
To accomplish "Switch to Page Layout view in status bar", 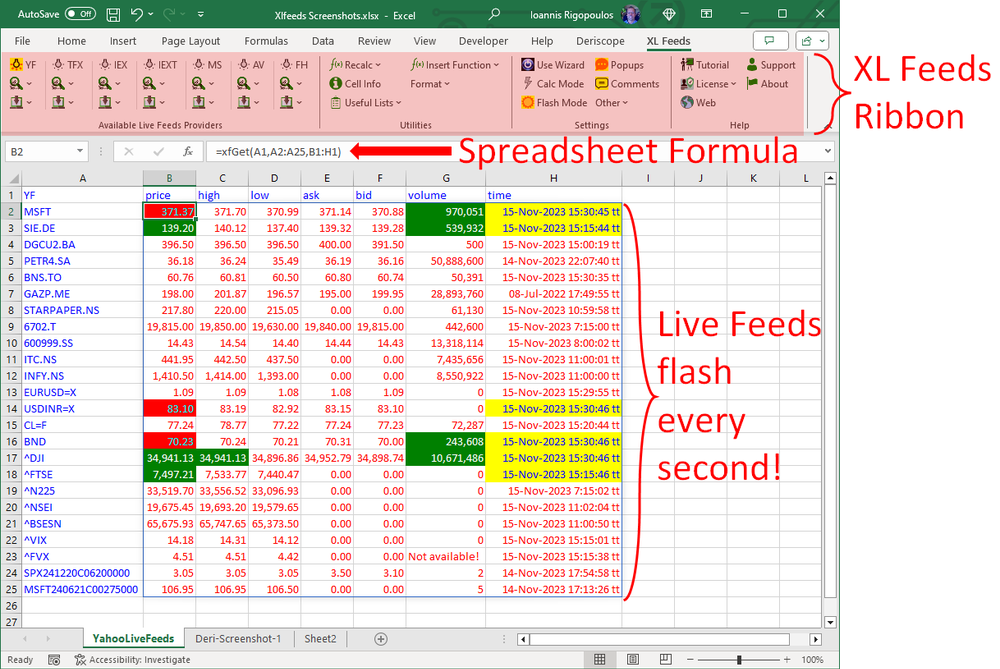I will pyautogui.click(x=633, y=659).
